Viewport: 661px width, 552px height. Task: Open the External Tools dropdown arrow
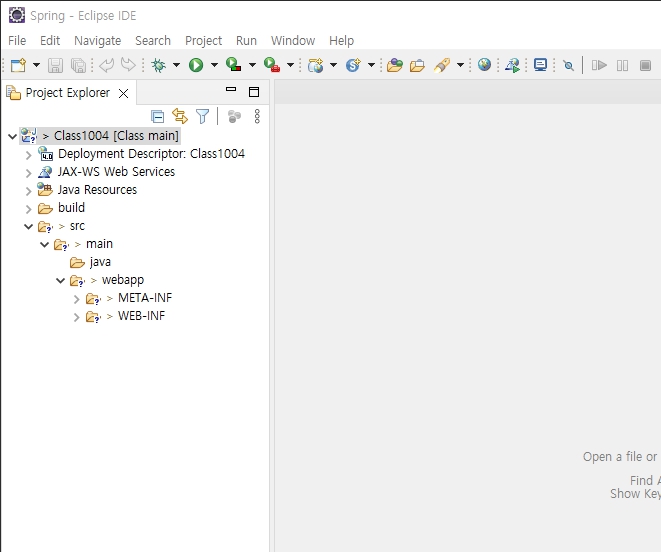click(x=290, y=65)
